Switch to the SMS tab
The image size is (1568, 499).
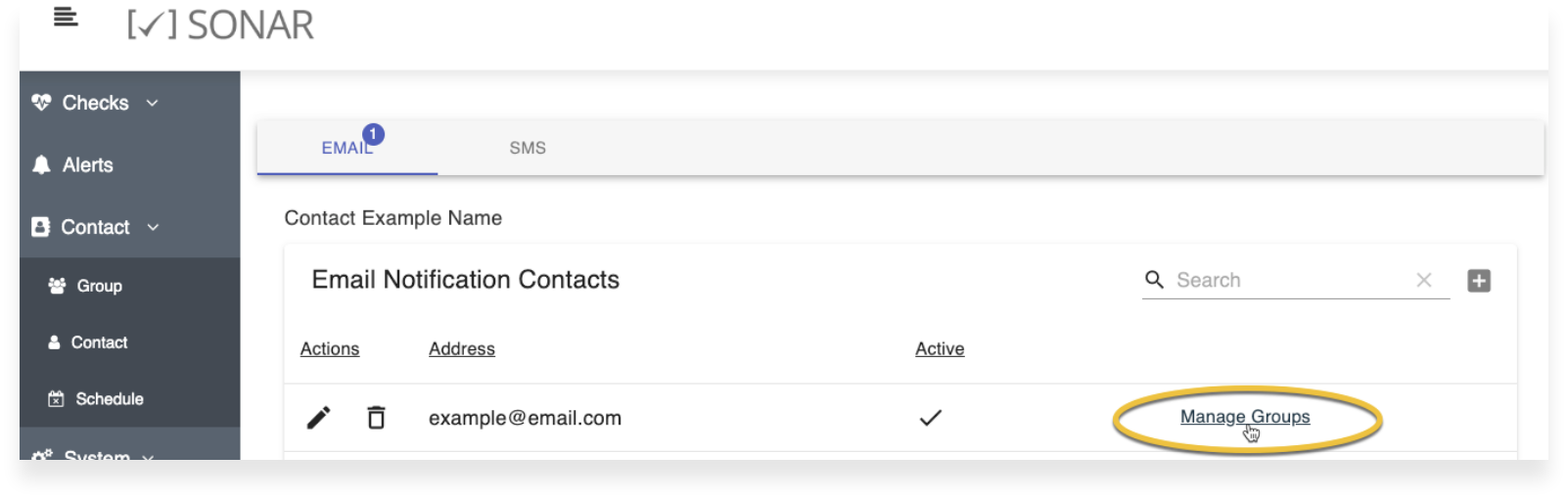pos(528,148)
